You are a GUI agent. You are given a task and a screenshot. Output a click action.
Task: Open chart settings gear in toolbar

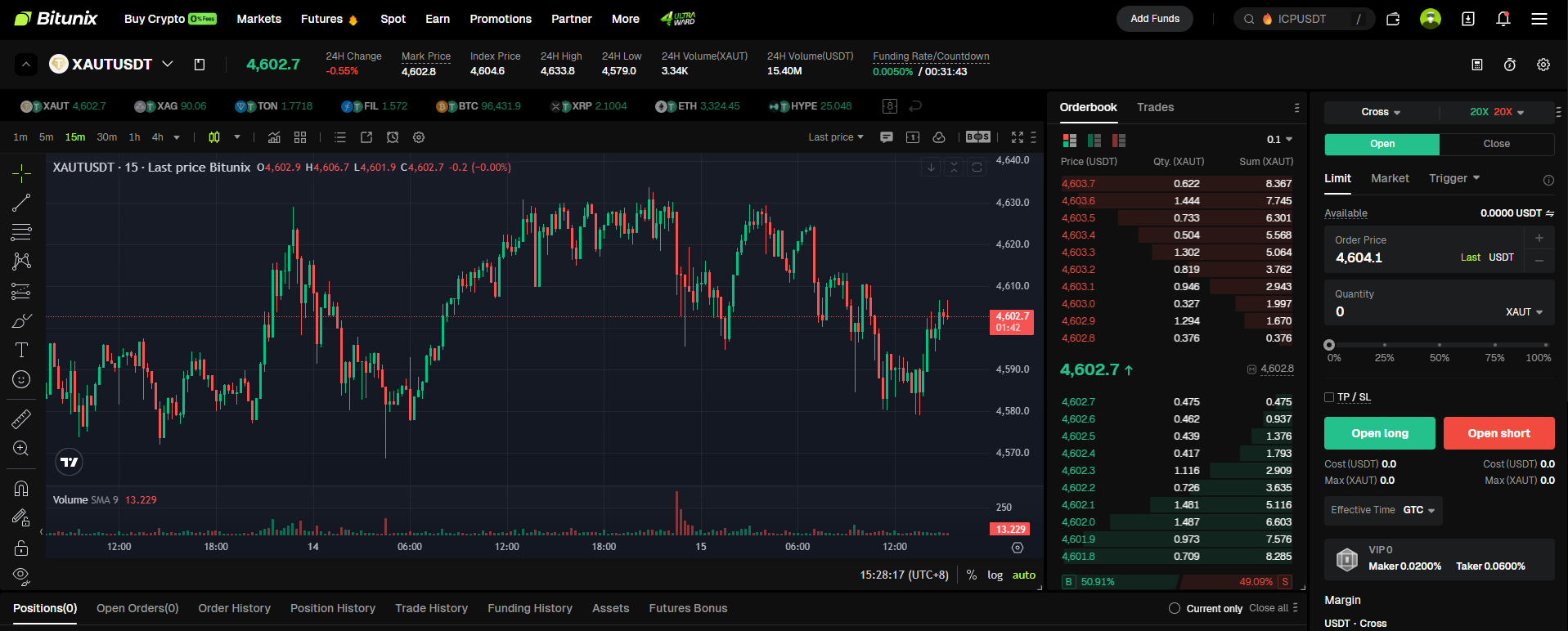[419, 137]
